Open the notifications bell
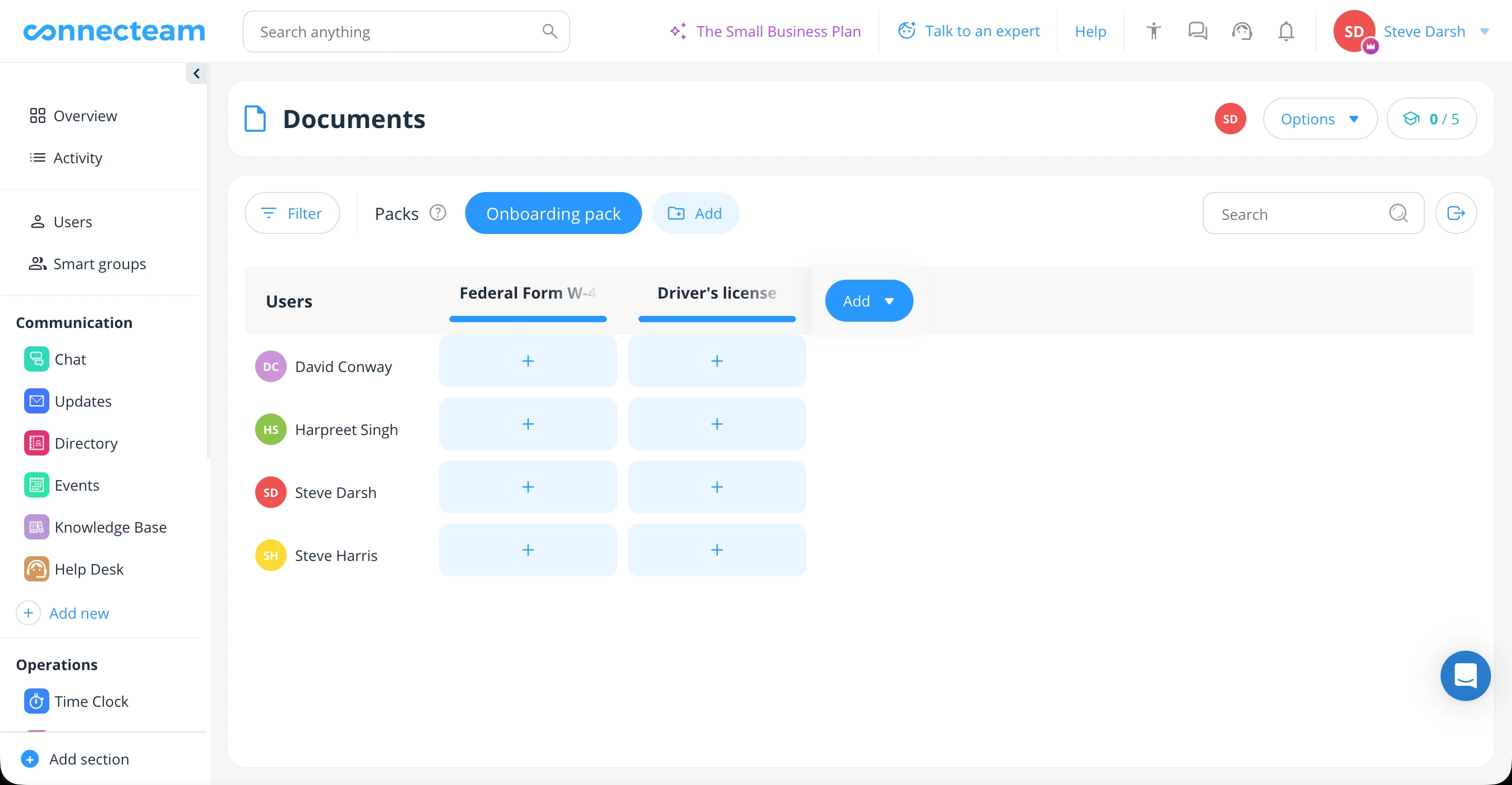This screenshot has height=785, width=1512. (x=1285, y=31)
